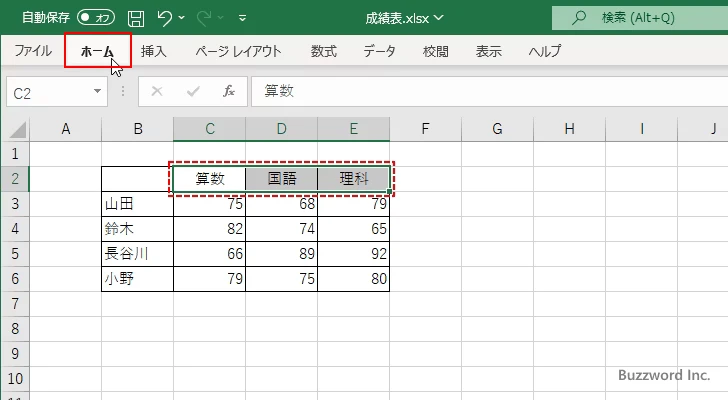
Task: Click cell containing 鈴木
Action: tap(137, 229)
